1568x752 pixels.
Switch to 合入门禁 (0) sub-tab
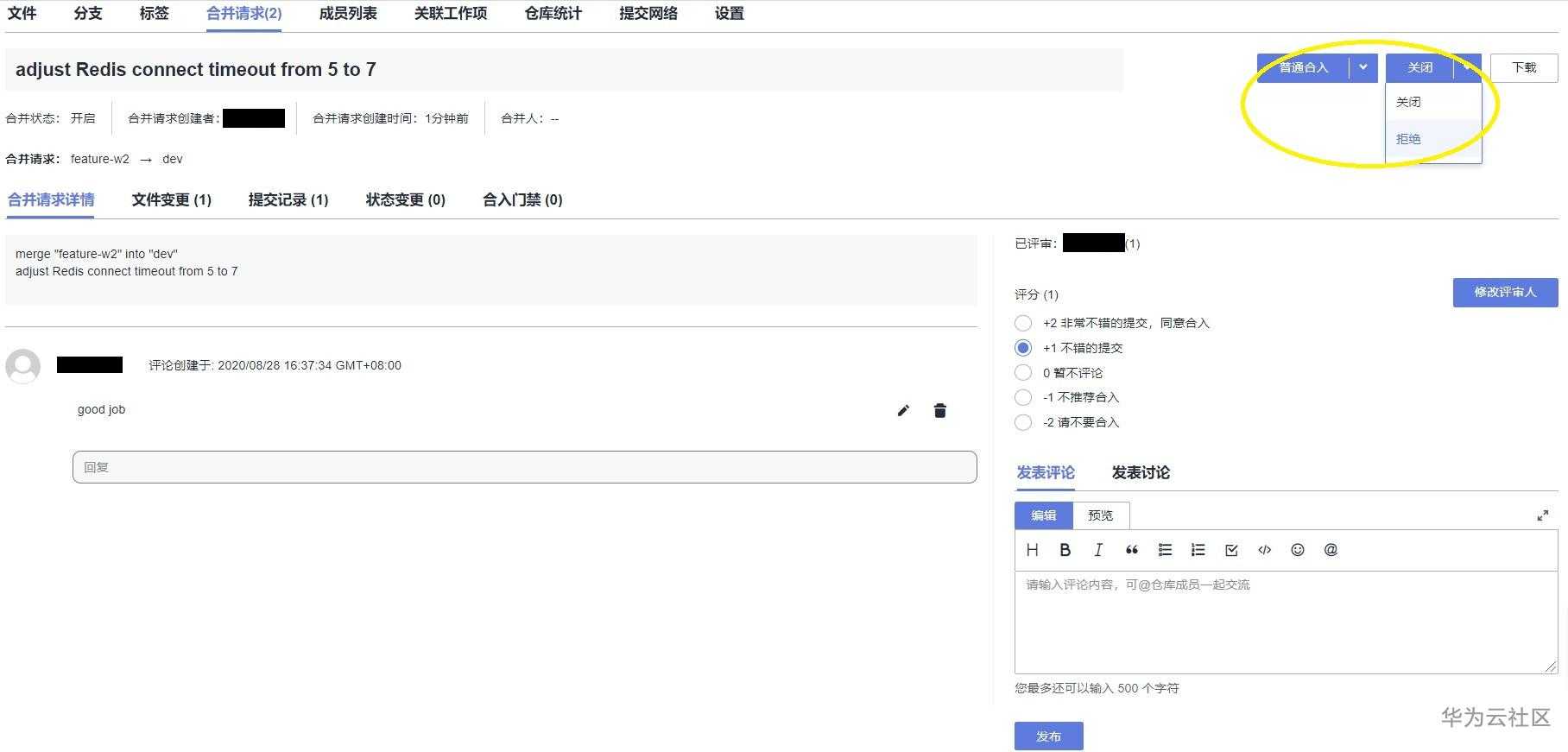click(522, 200)
